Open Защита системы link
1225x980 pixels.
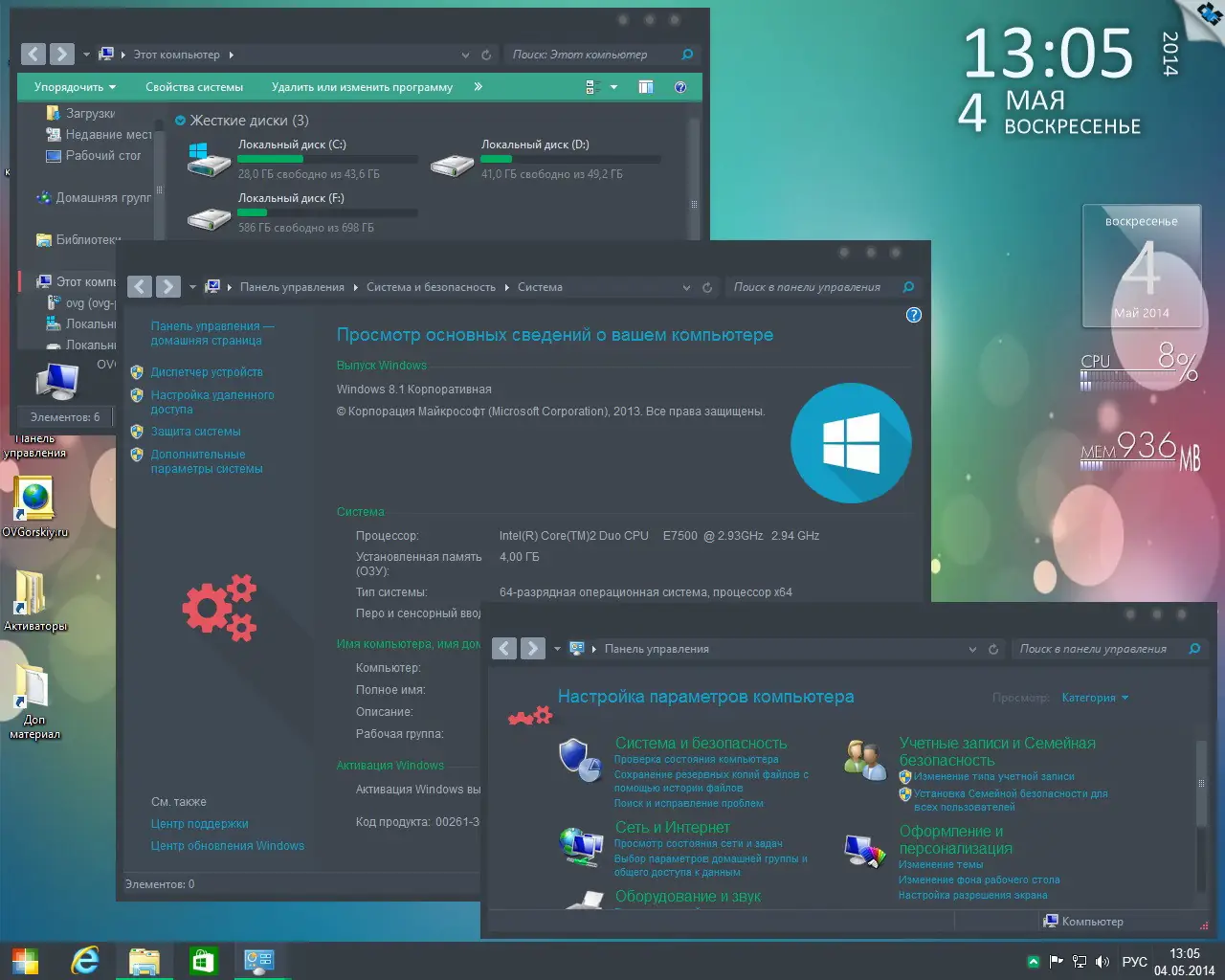pos(195,432)
